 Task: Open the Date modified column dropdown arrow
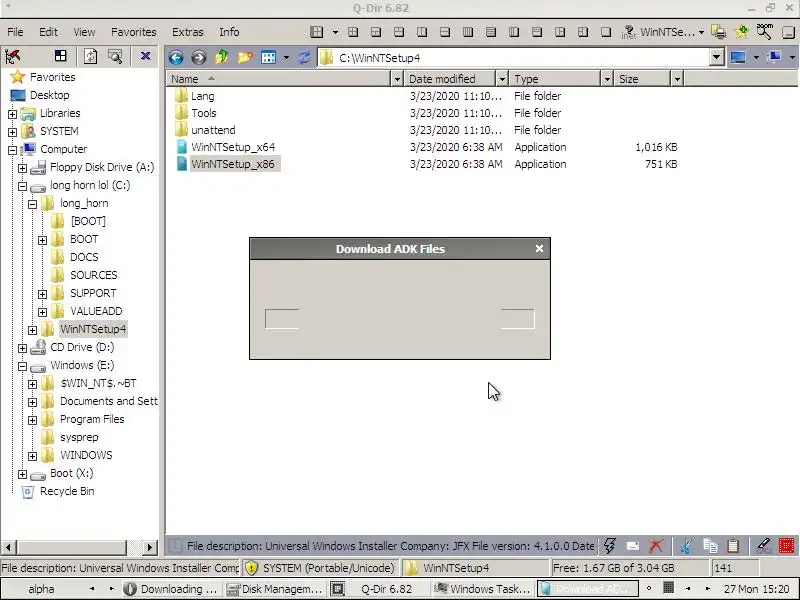click(502, 79)
